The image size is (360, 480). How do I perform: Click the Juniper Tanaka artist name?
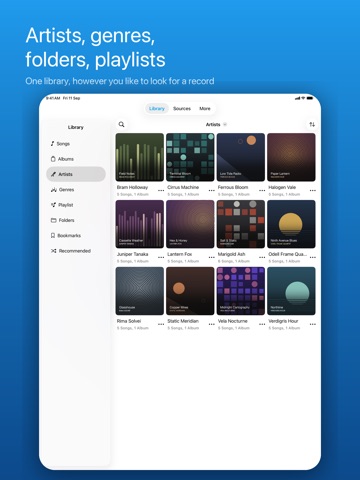coord(132,254)
